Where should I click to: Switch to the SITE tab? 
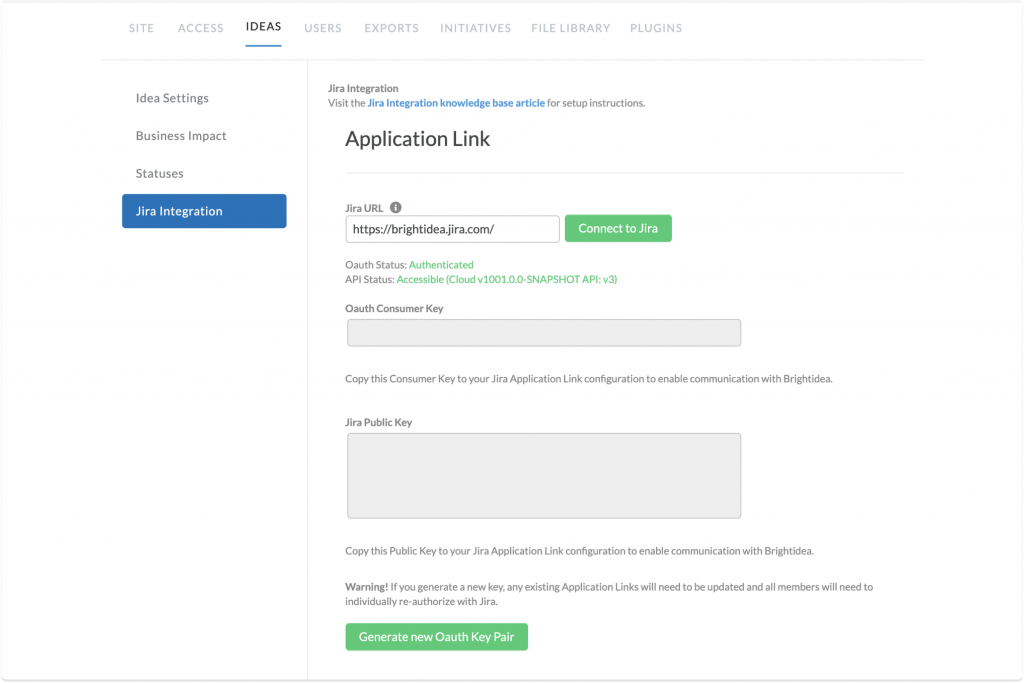tap(141, 28)
